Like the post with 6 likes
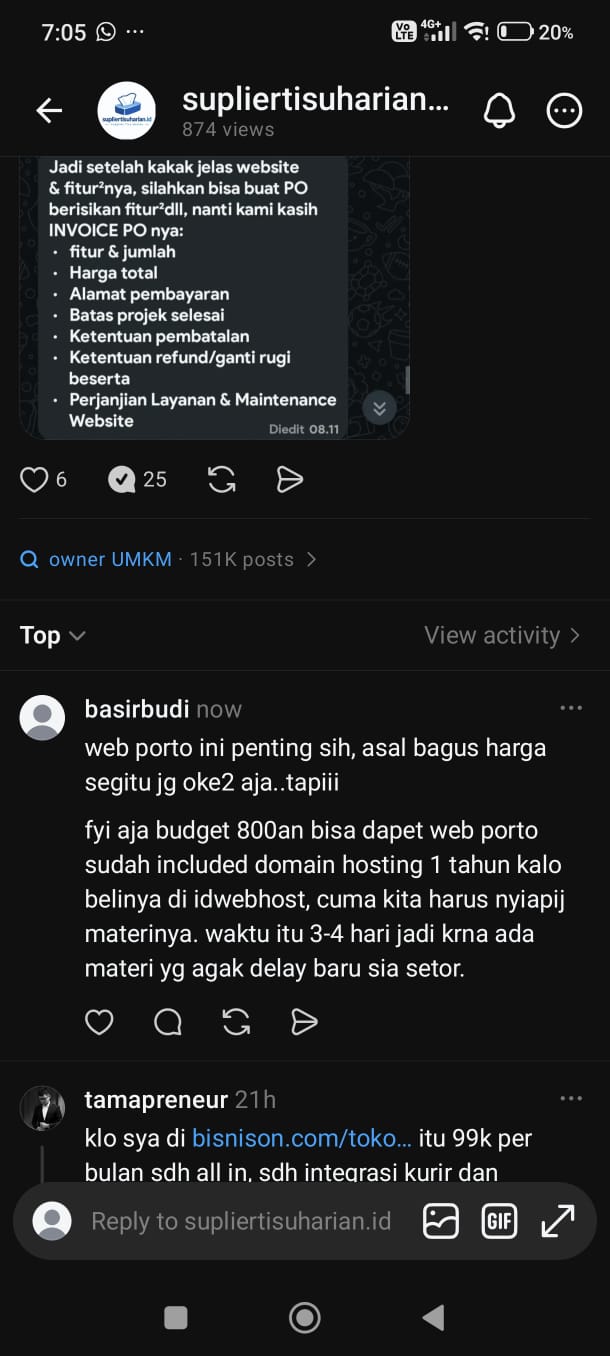The height and width of the screenshot is (1356, 610). [34, 480]
